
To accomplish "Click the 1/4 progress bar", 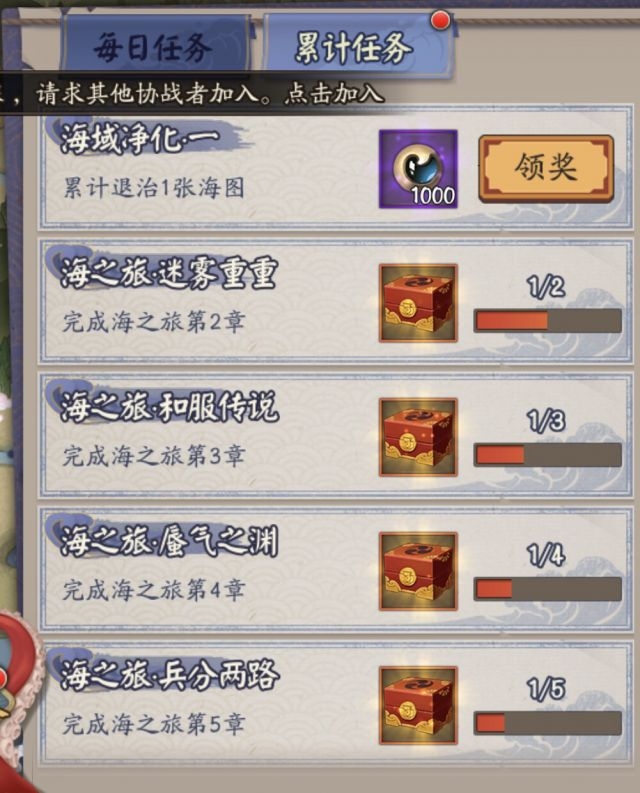I will 547,589.
